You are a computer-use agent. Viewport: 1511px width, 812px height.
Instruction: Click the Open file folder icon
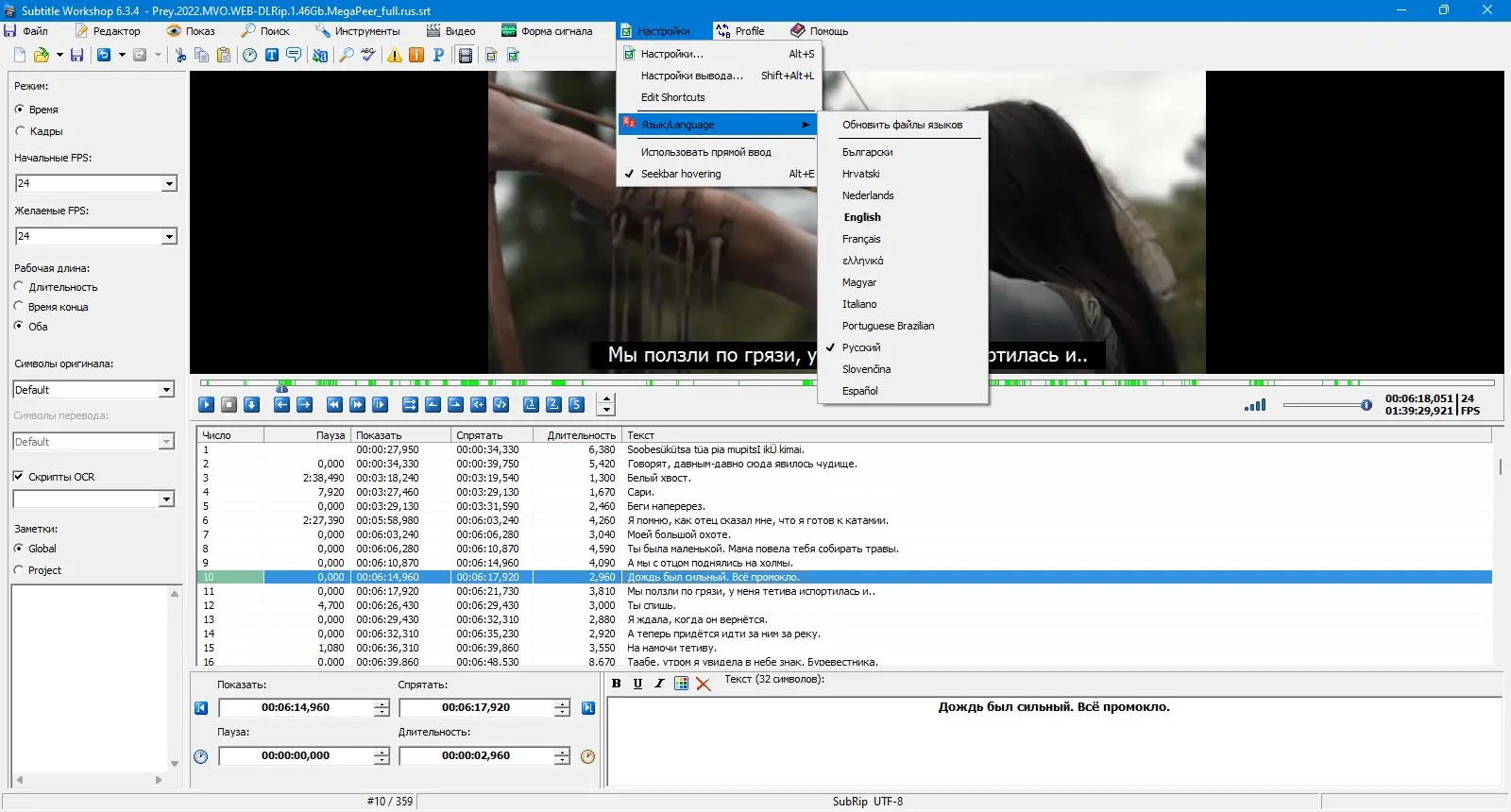pyautogui.click(x=42, y=56)
